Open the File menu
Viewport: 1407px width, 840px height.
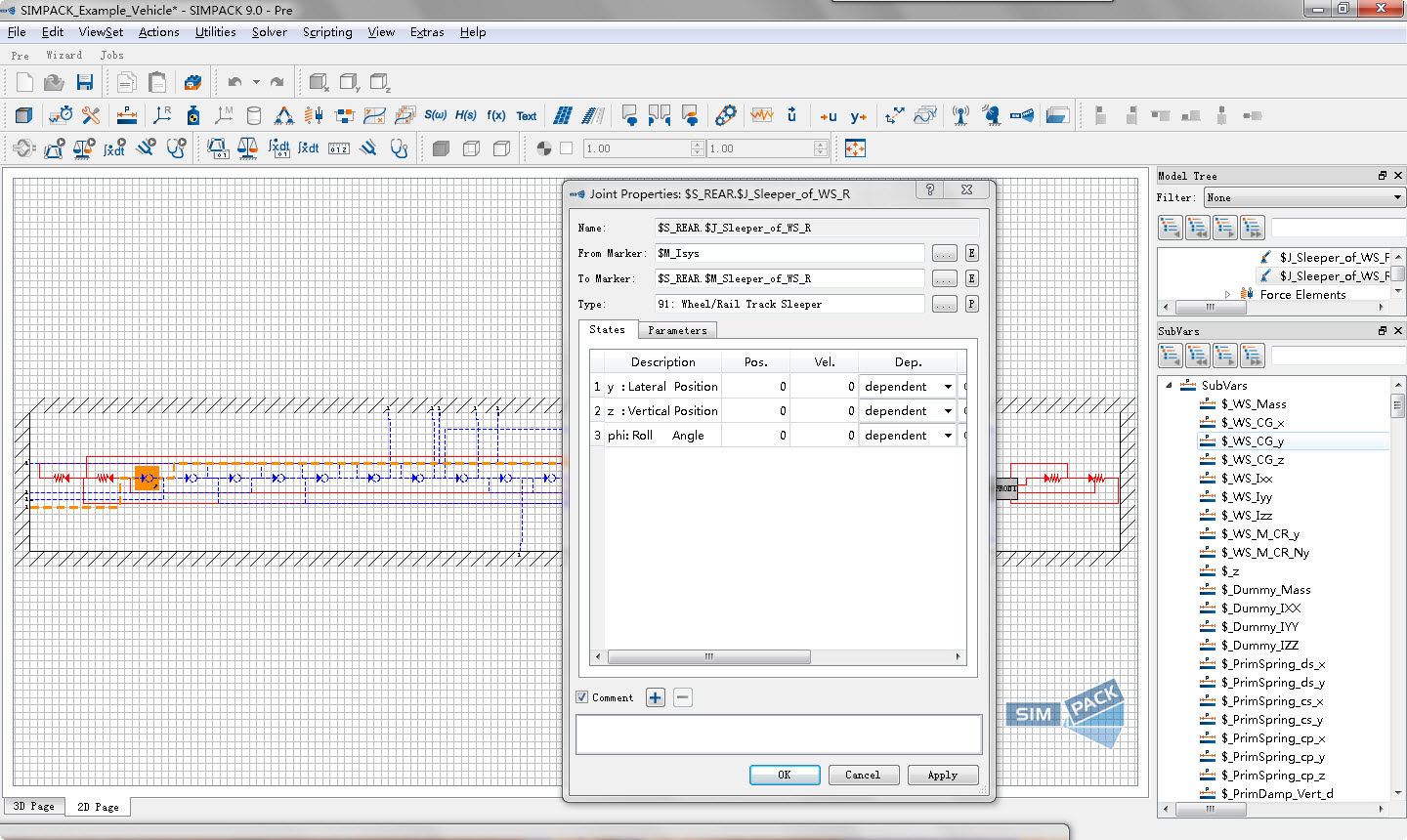17,32
